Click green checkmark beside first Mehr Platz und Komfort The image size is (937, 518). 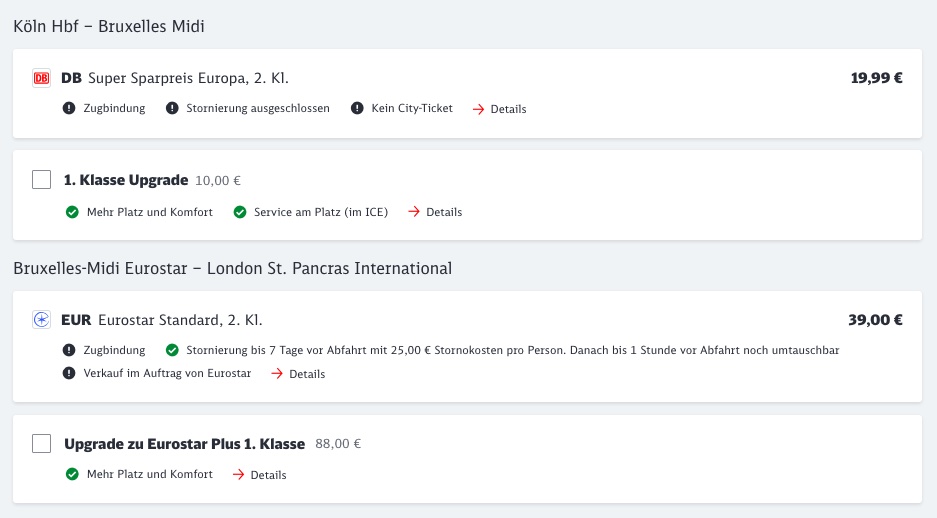click(71, 212)
